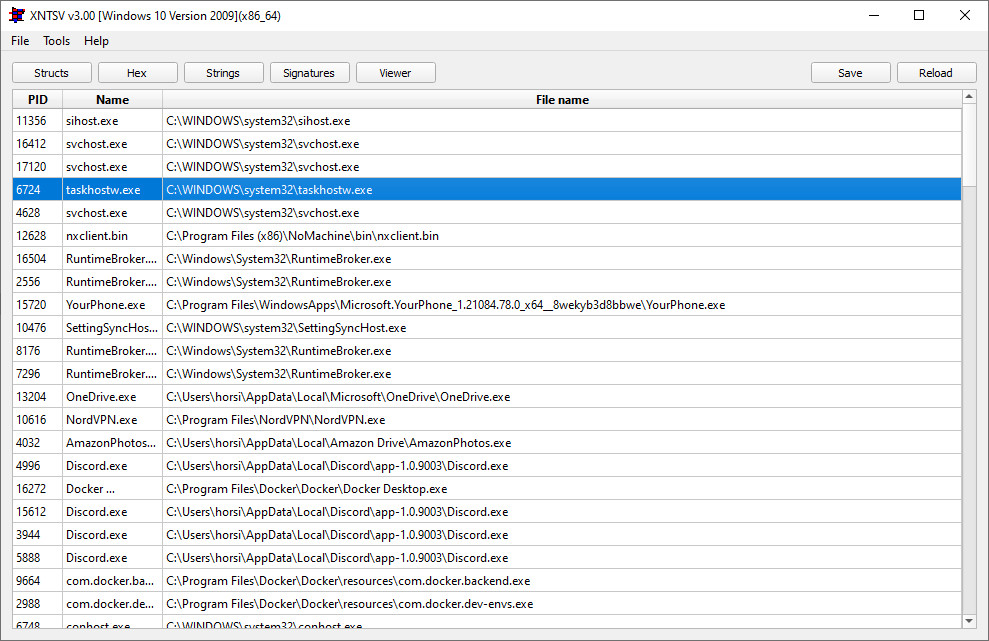Select the Docker Desktop.exe file path

(x=307, y=489)
